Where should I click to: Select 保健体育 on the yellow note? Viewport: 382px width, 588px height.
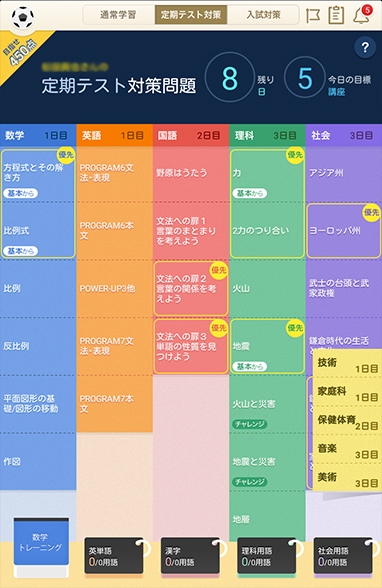point(348,421)
